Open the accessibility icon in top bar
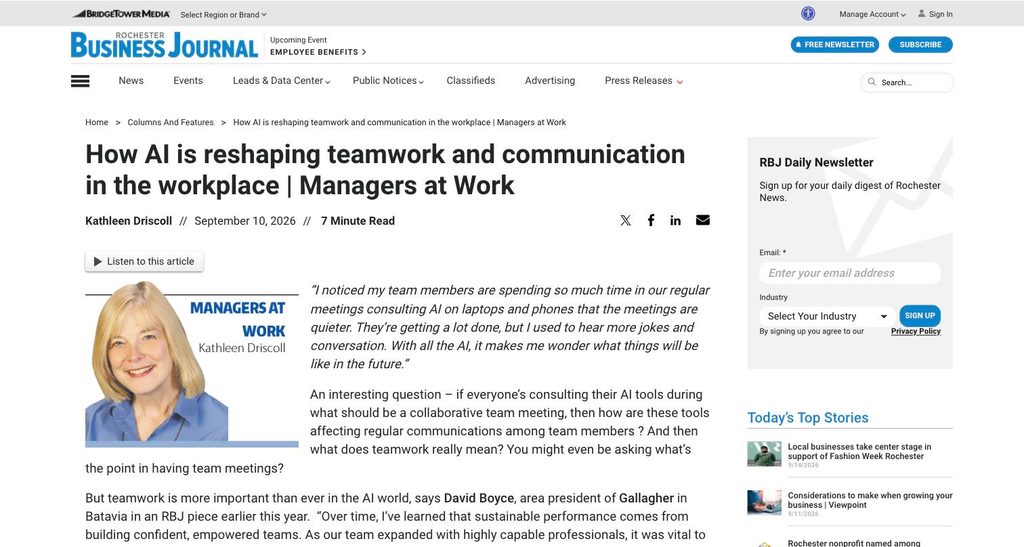Screen dimensions: 1024x547 [x=808, y=14]
